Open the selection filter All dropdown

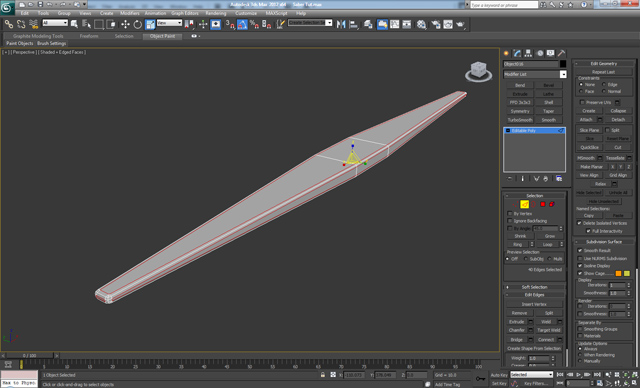(55, 23)
